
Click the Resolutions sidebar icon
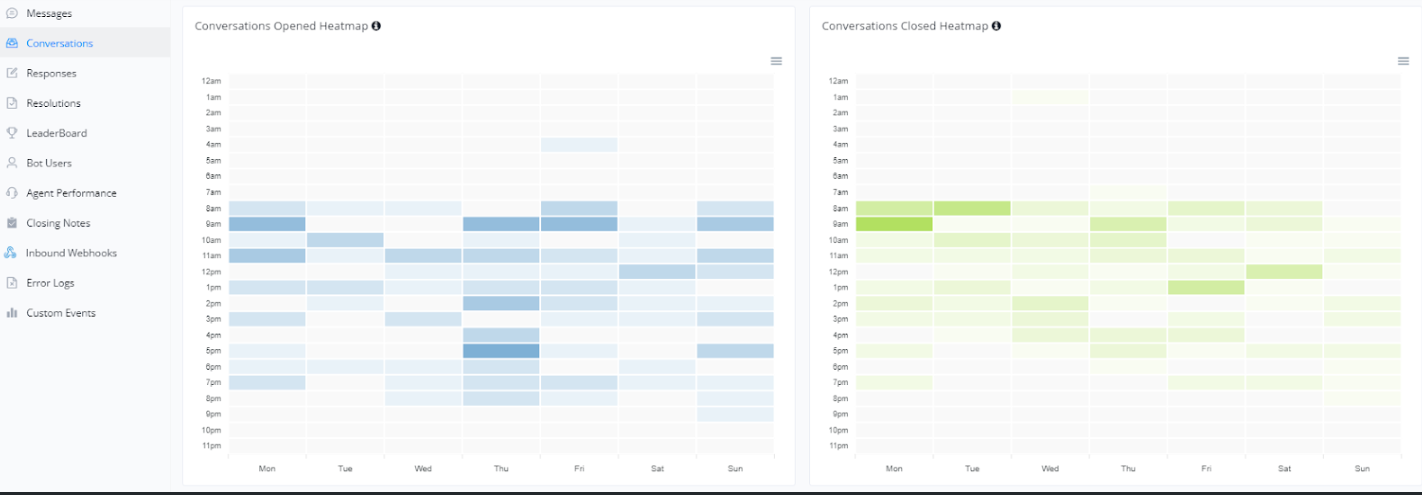click(12, 103)
